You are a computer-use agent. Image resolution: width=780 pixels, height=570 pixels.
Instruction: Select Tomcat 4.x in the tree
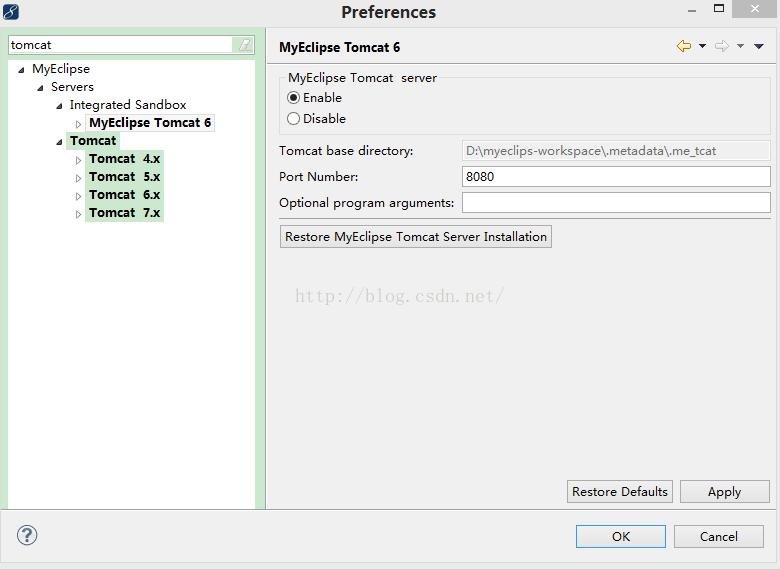tap(124, 159)
